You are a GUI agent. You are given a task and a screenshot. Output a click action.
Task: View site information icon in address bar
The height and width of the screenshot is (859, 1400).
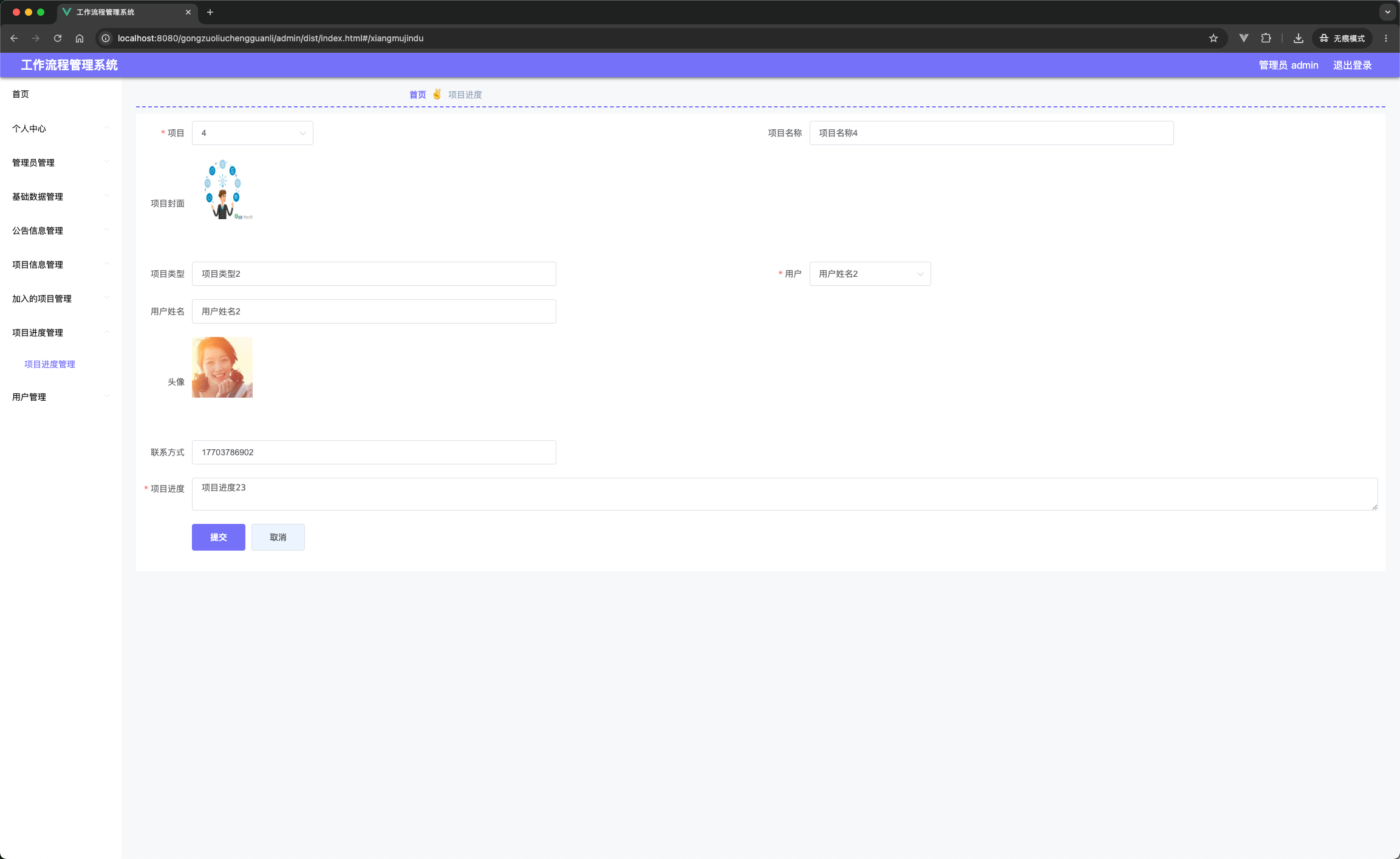click(106, 38)
